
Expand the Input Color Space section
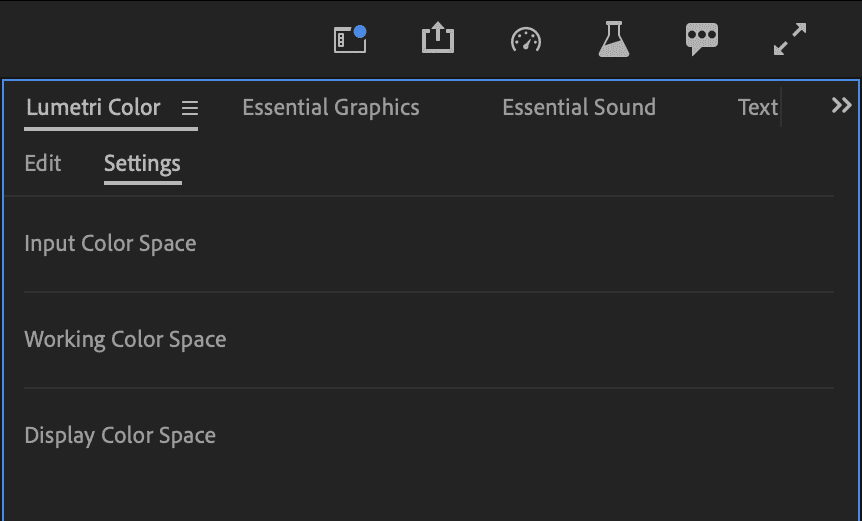point(110,244)
